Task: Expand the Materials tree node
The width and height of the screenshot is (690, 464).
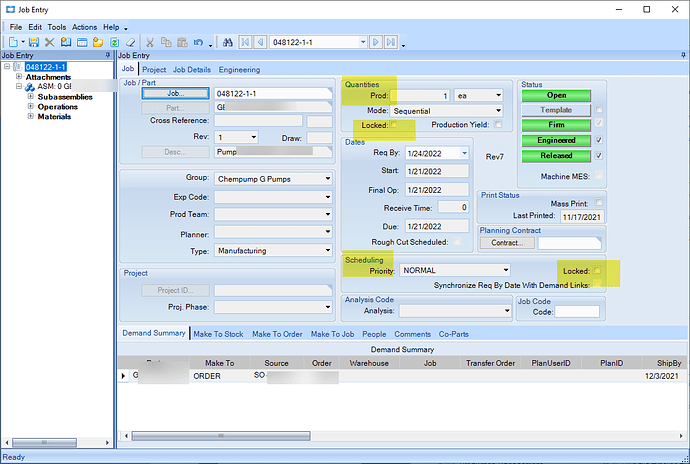Action: 30,116
